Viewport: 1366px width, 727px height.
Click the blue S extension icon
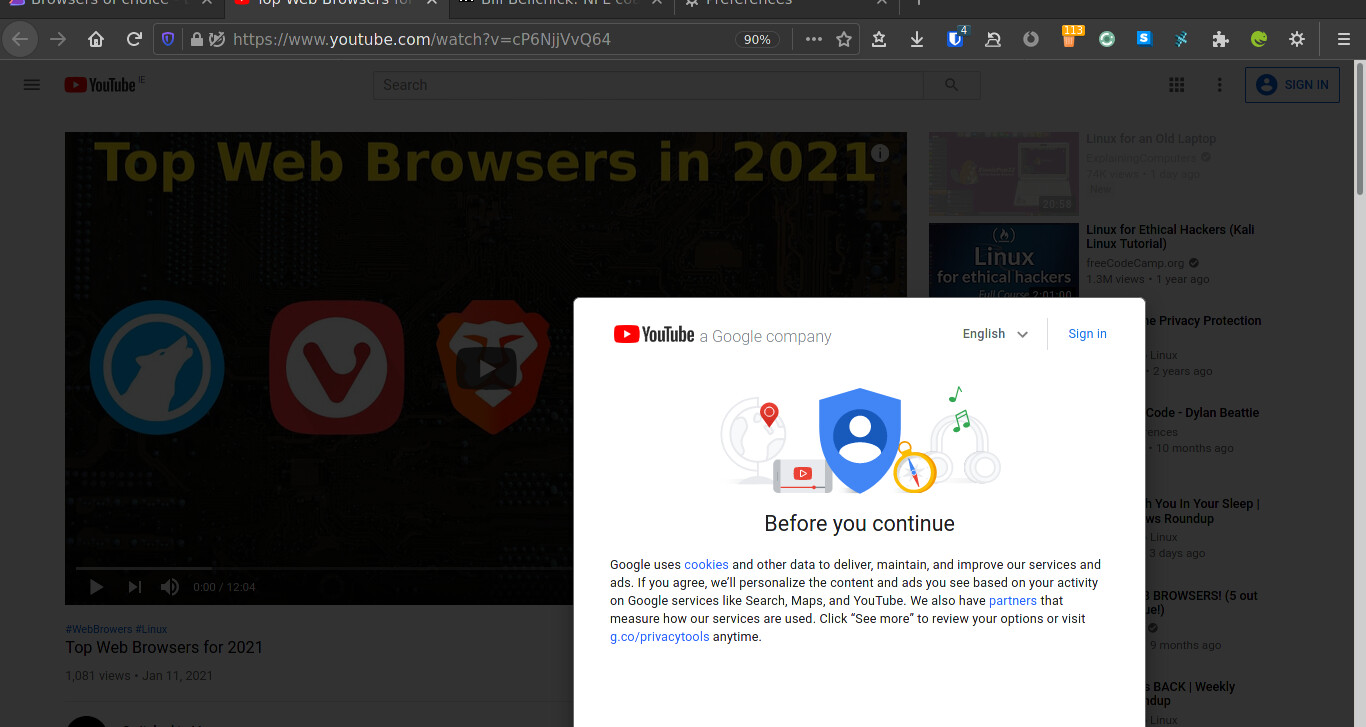click(x=1145, y=40)
